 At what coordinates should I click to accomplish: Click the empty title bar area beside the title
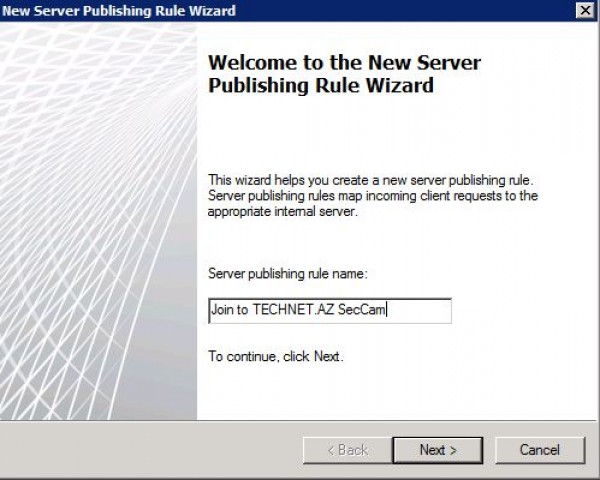click(x=400, y=11)
